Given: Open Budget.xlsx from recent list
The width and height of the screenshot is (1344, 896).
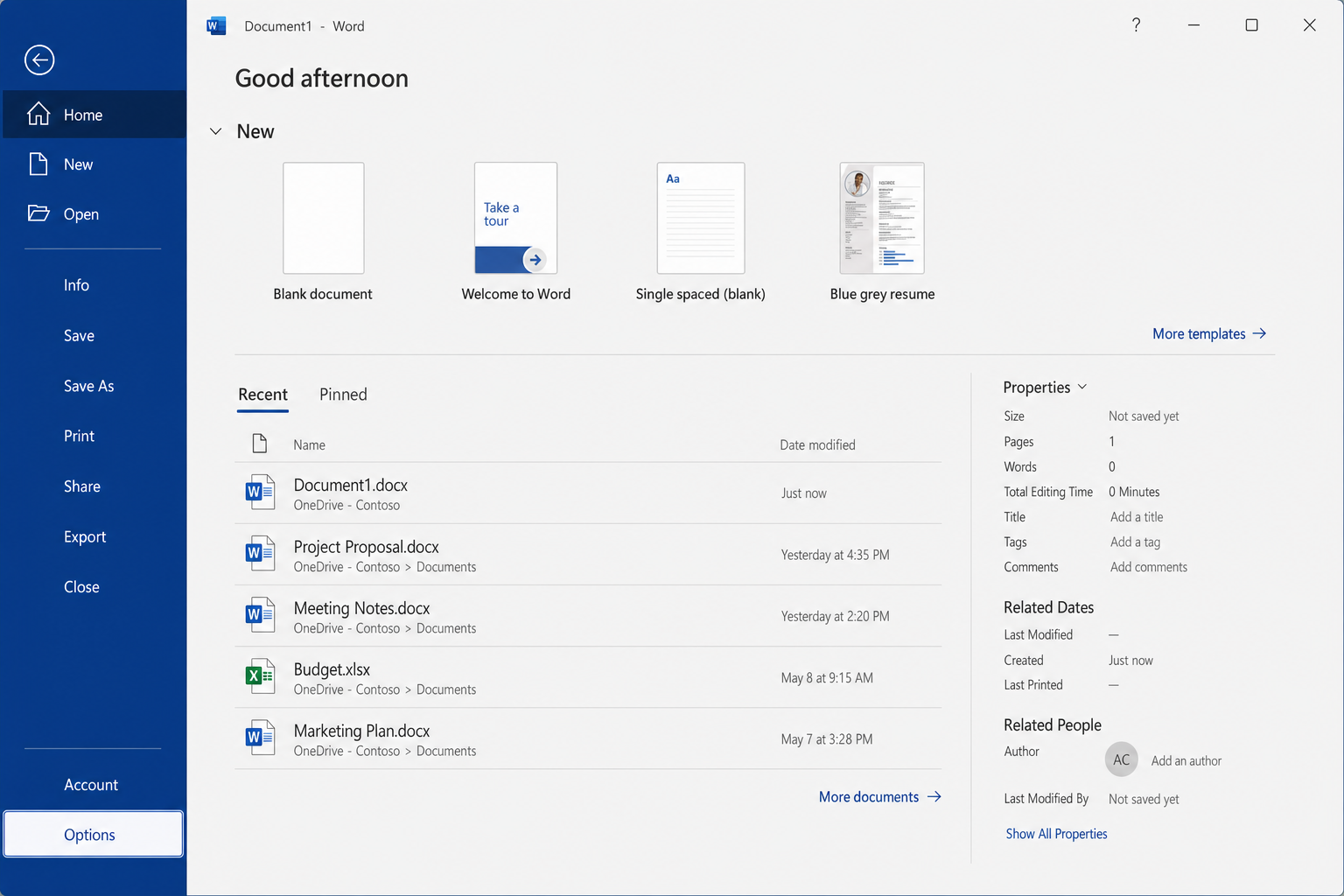Looking at the screenshot, I should 588,676.
